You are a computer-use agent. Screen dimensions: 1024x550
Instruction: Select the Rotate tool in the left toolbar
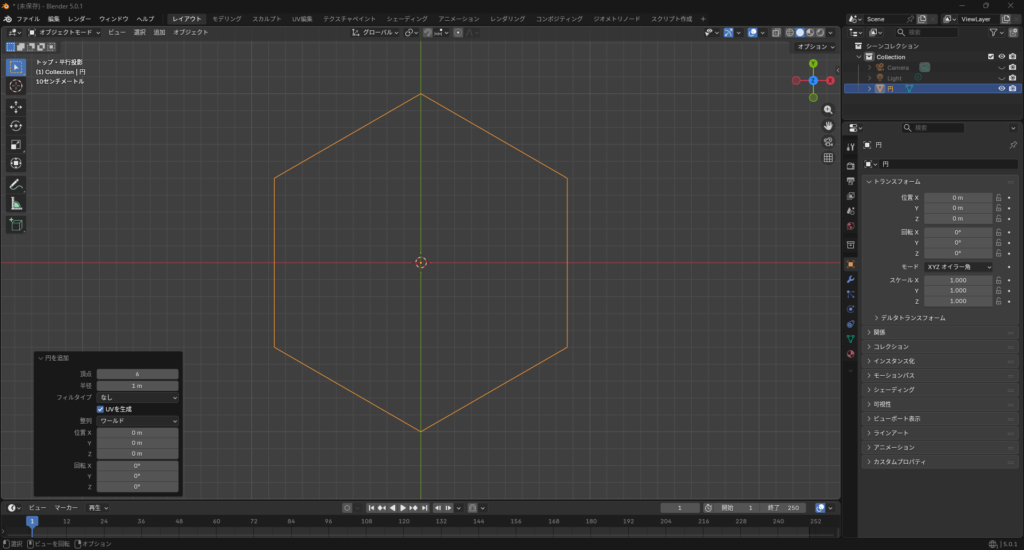tap(16, 125)
